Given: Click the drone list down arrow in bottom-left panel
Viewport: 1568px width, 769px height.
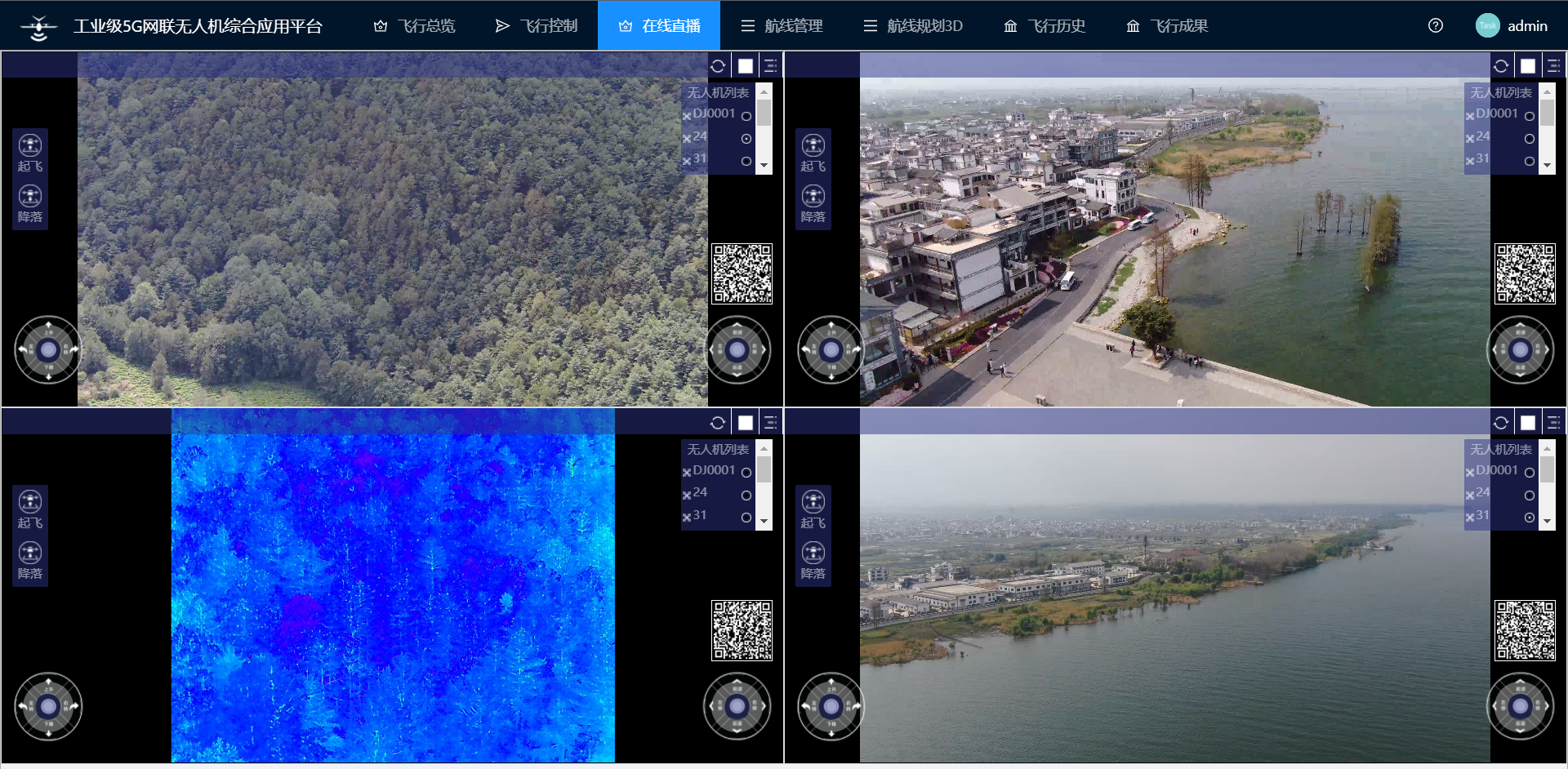Looking at the screenshot, I should (x=764, y=522).
